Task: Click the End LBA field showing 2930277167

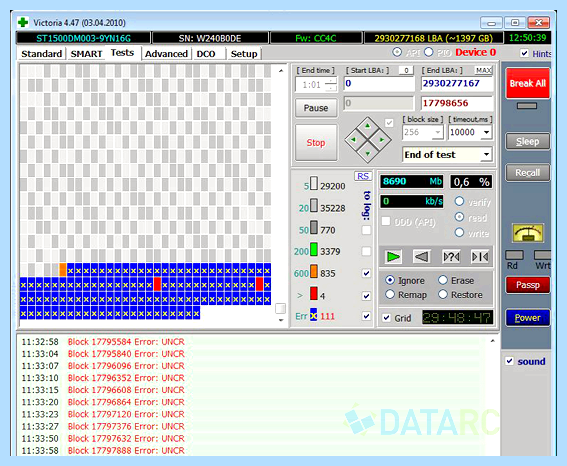Action: pos(457,84)
